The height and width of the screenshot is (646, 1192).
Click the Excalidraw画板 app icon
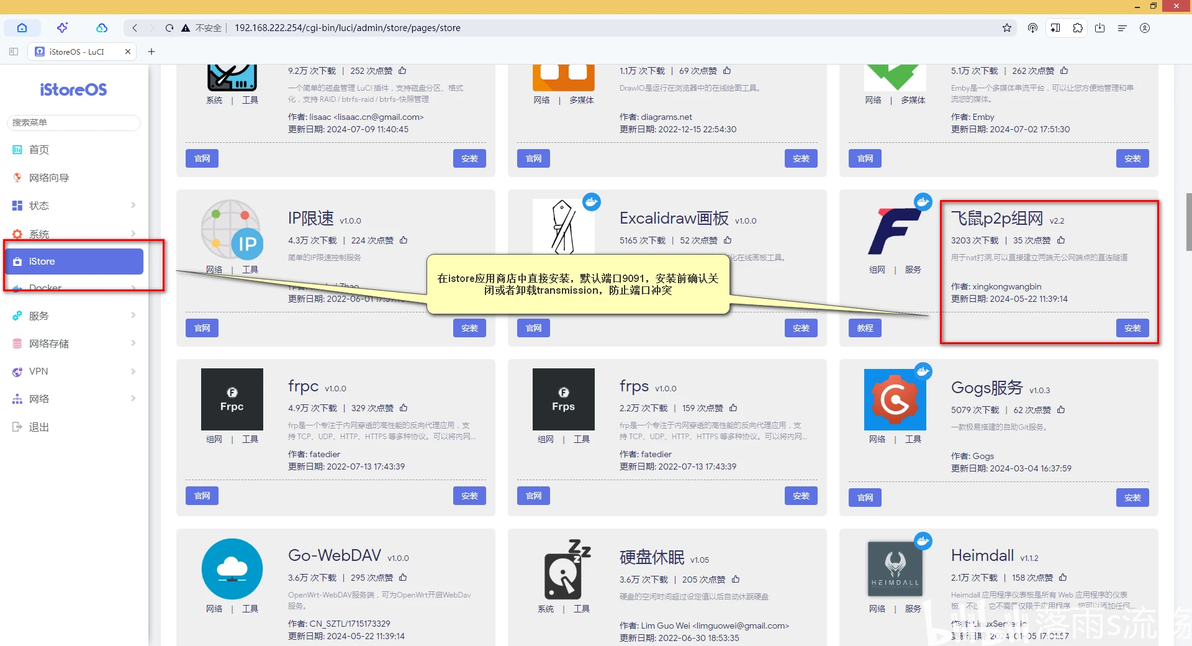click(563, 226)
